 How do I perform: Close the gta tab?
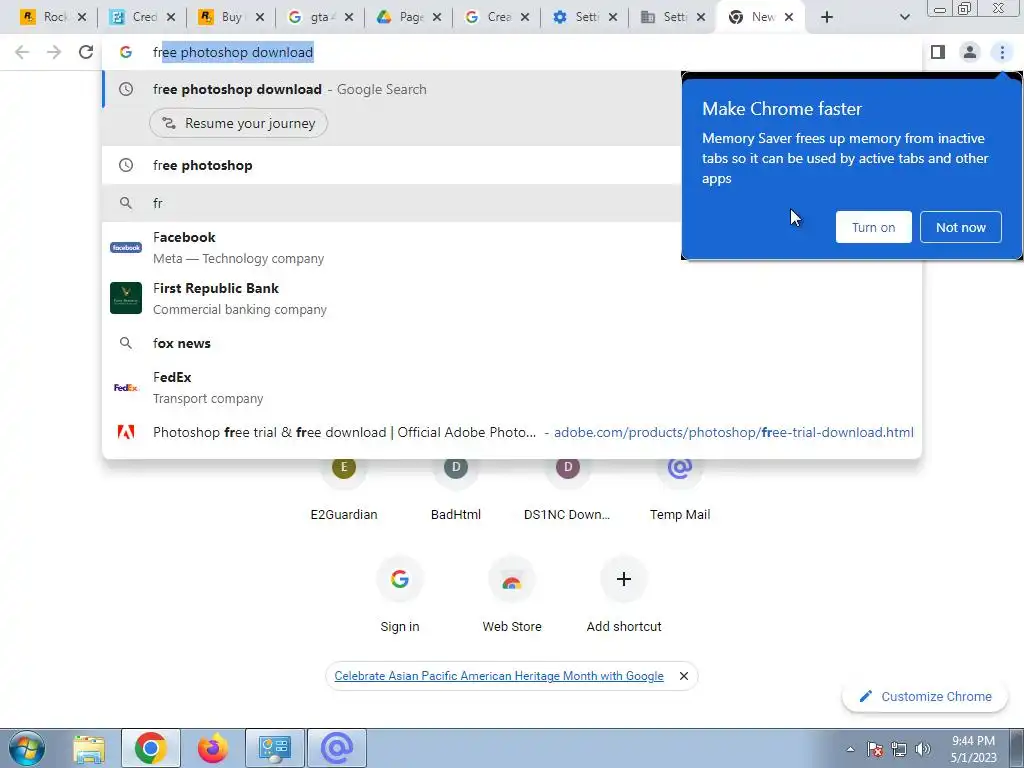pos(349,18)
